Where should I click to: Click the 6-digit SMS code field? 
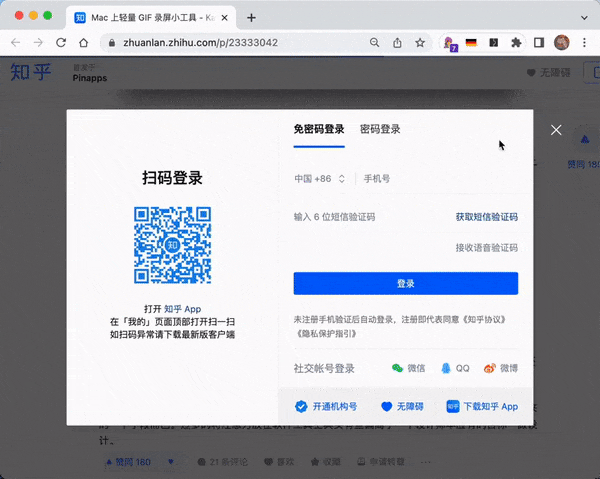(370, 217)
